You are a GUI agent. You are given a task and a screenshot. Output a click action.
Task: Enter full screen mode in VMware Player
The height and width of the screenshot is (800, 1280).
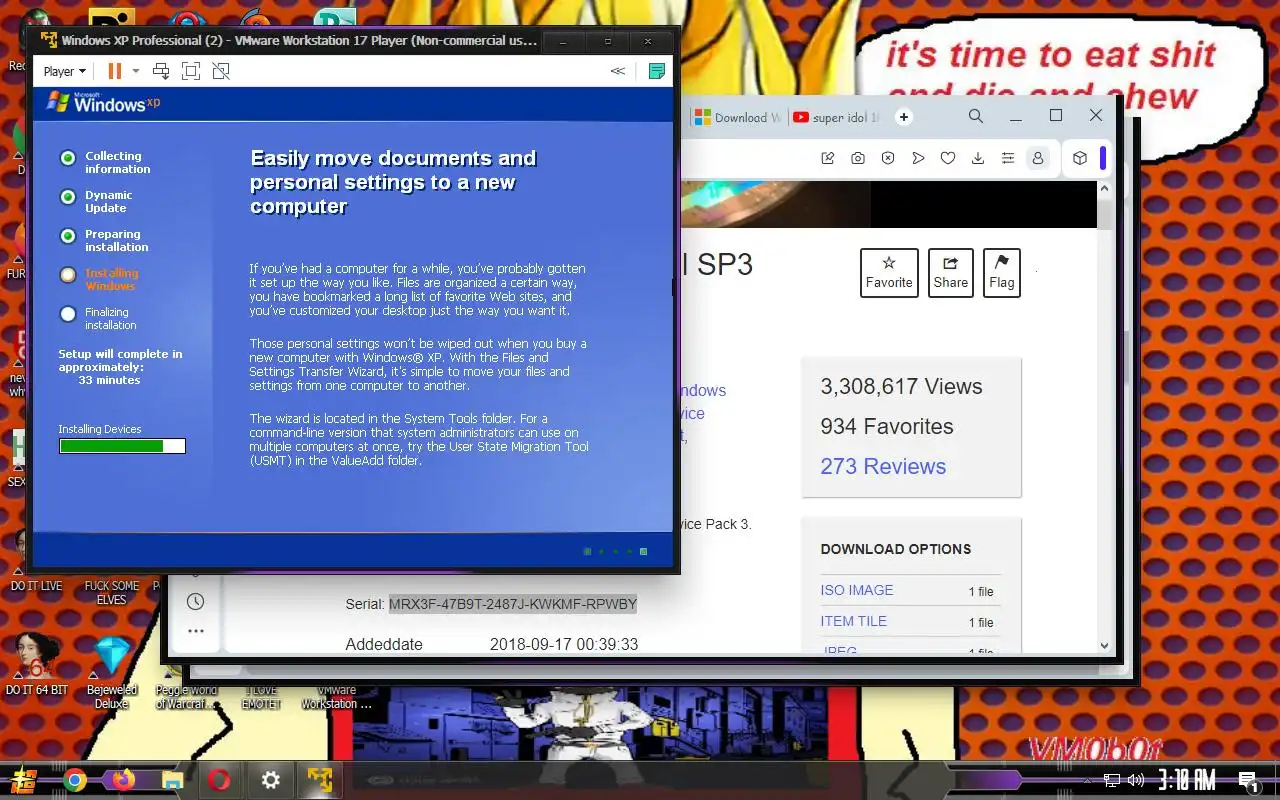(191, 71)
